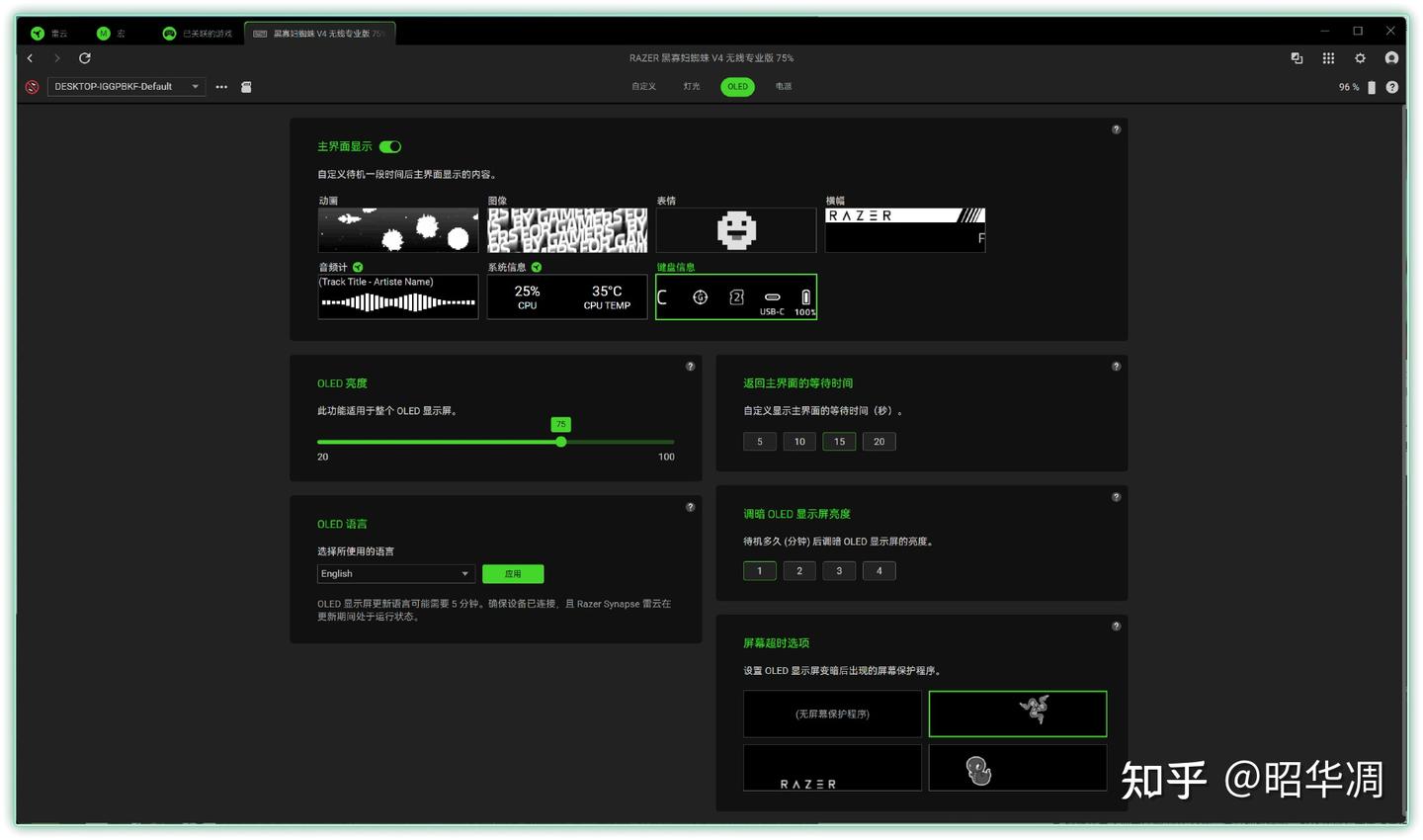Open the modules grid icon
1423x840 pixels.
coord(1328,58)
